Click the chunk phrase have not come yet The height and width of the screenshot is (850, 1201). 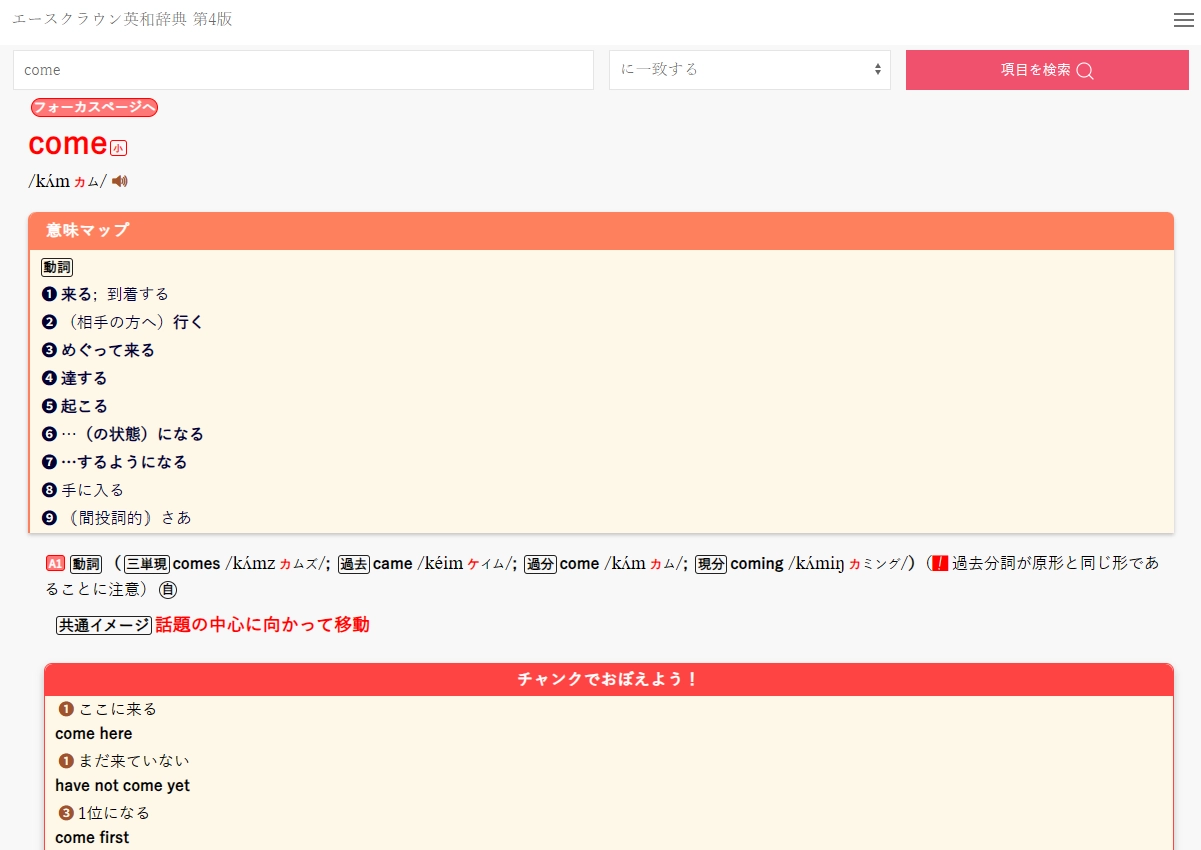122,786
